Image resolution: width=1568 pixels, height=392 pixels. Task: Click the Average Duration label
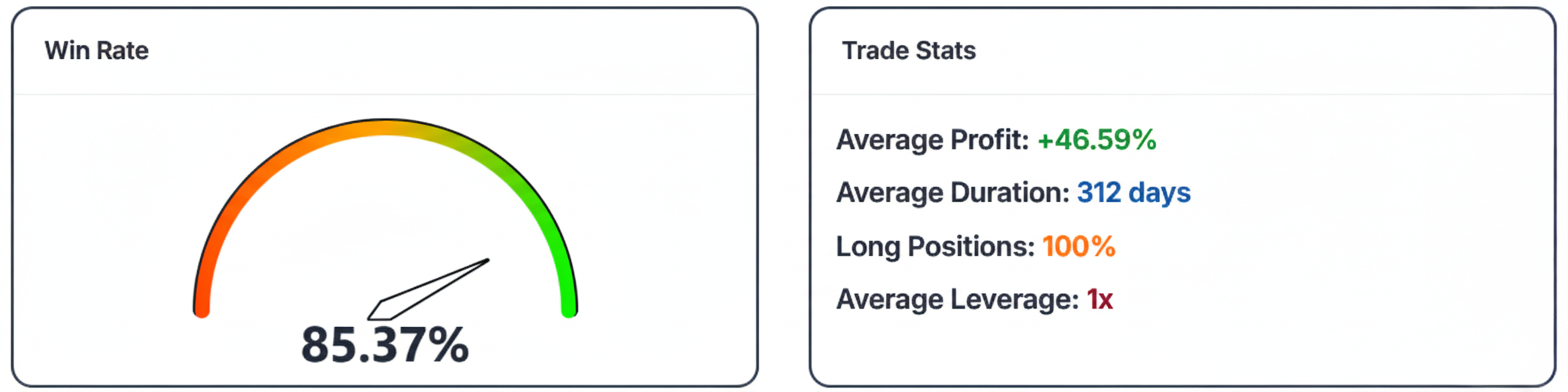(x=952, y=193)
